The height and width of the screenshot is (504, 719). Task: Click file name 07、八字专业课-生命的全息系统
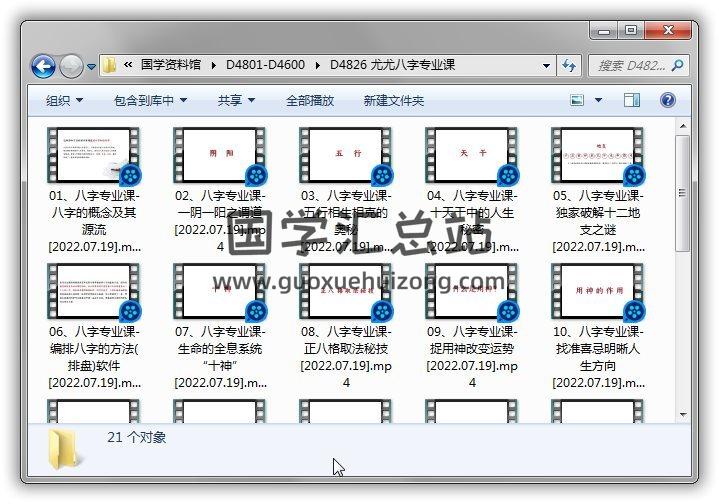click(220, 357)
